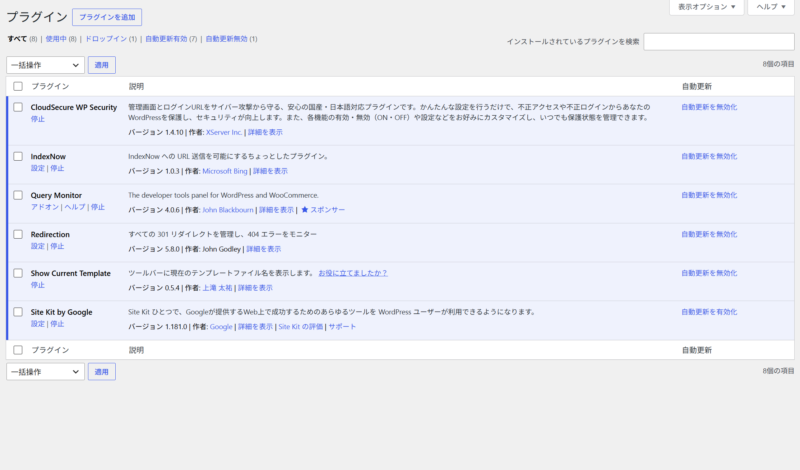Check the CloudSecure WP Security checkbox

click(18, 107)
